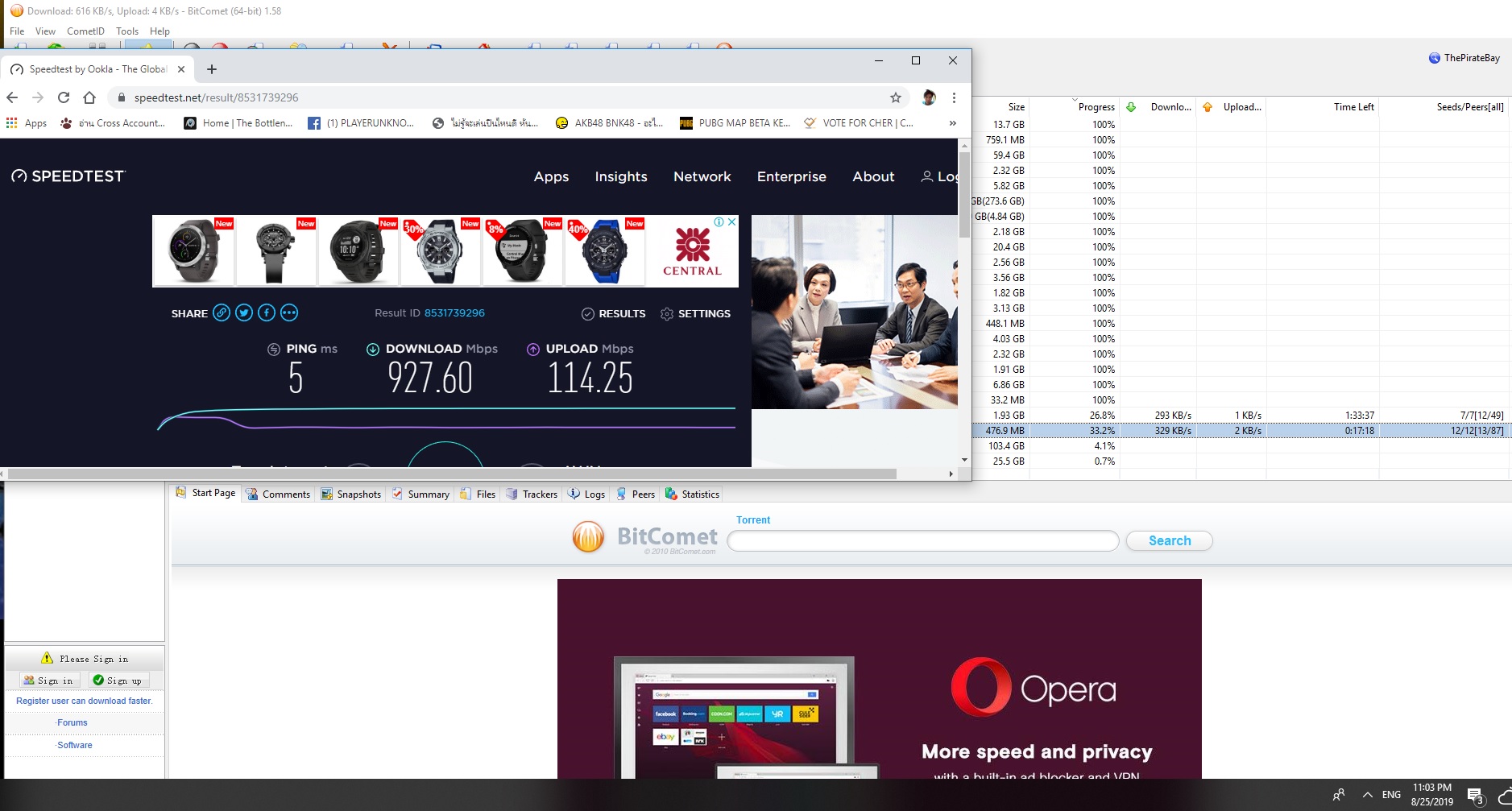
Task: Close the Speedtest by Ookla tab
Action: pos(181,69)
